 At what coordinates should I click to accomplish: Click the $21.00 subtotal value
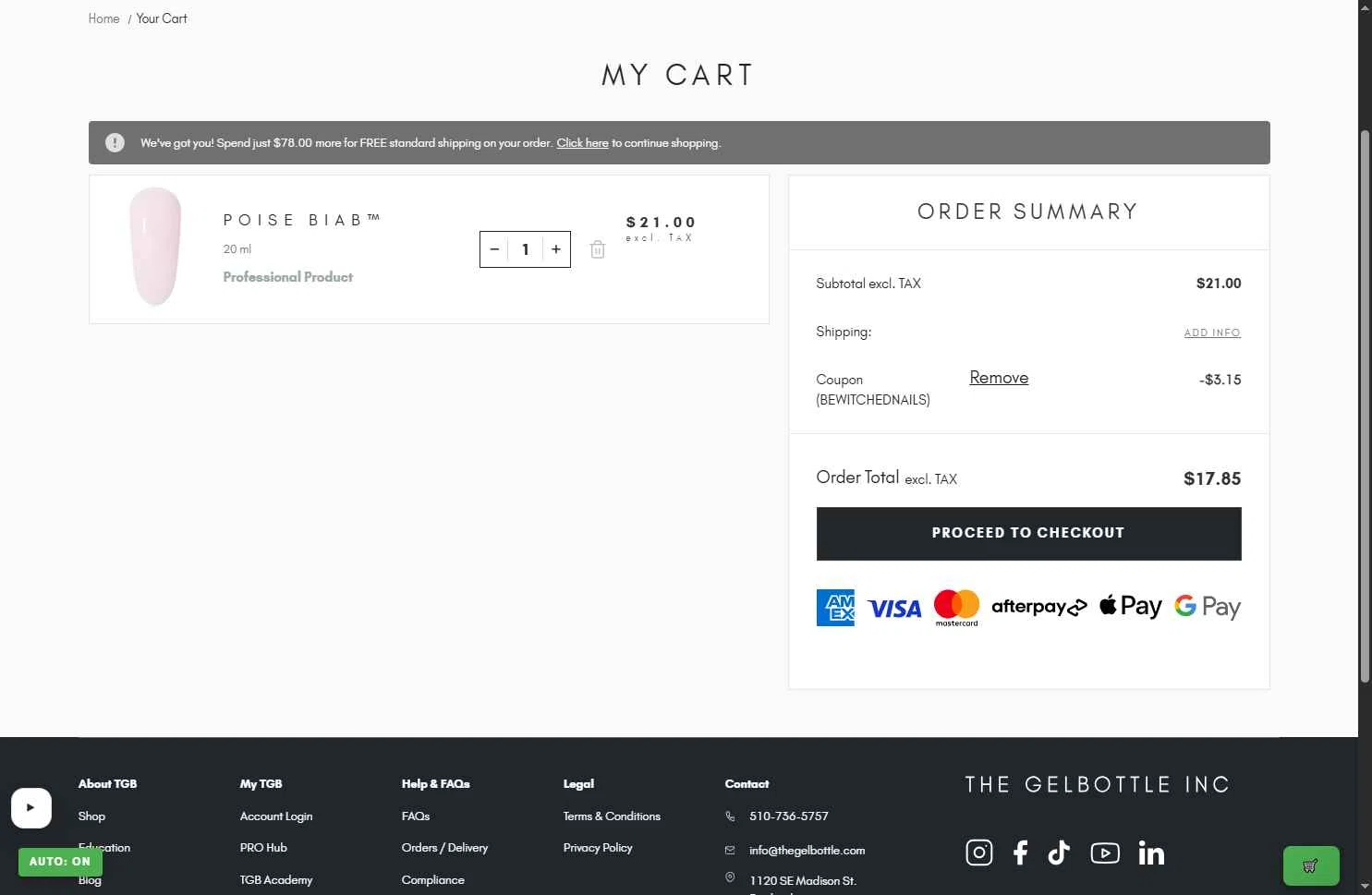click(x=1219, y=284)
